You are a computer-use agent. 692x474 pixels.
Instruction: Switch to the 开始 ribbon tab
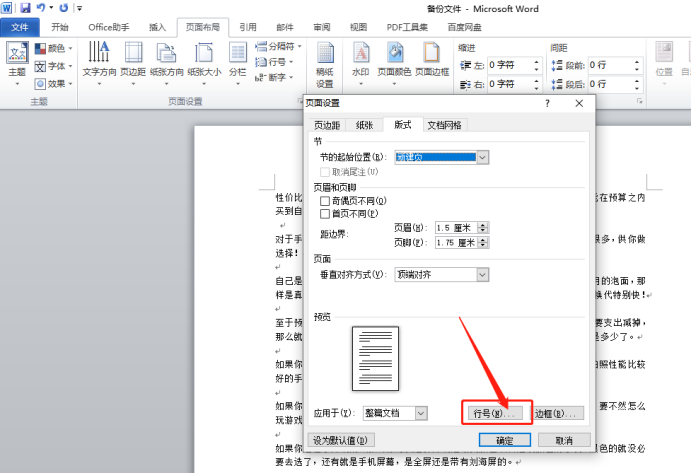(60, 27)
